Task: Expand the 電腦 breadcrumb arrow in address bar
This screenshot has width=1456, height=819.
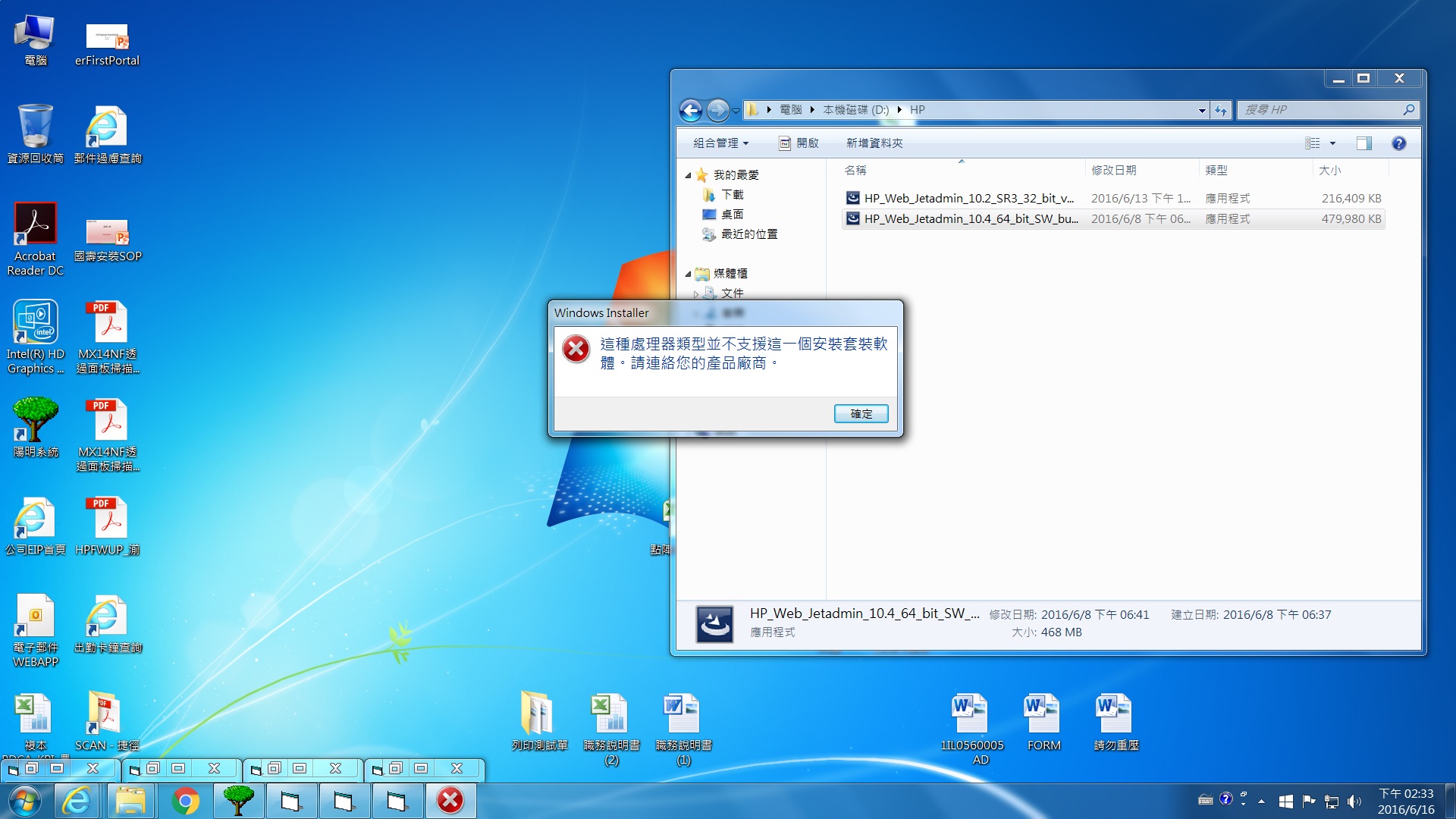Action: click(811, 110)
